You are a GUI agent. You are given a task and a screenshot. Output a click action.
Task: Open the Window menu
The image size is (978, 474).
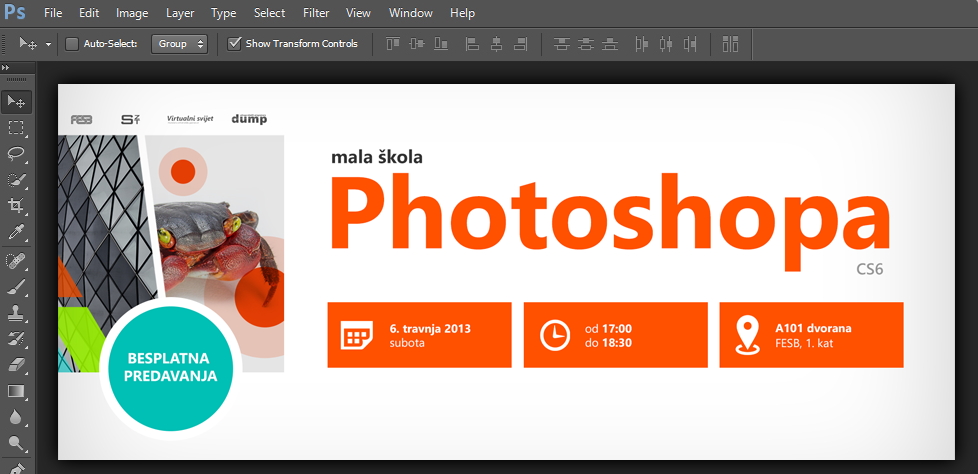[409, 12]
